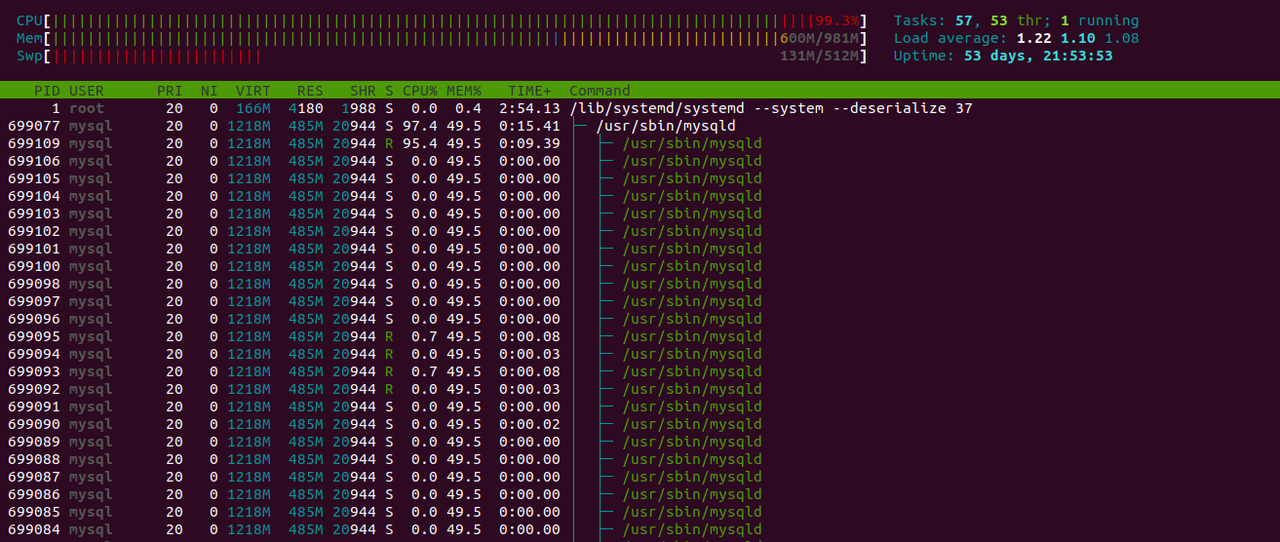The width and height of the screenshot is (1280, 542).
Task: Select the thread with PID 699085
Action: pos(640,512)
